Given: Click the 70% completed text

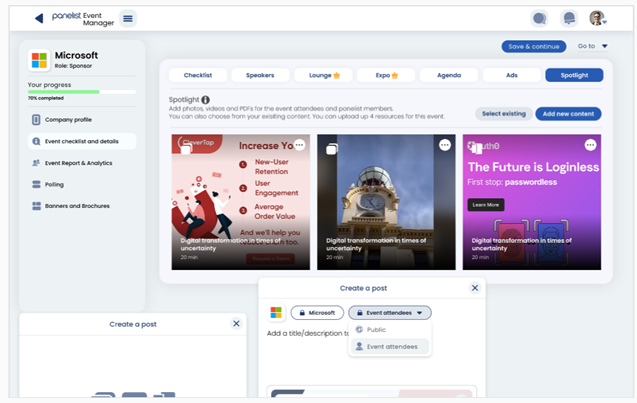Looking at the screenshot, I should point(46,98).
